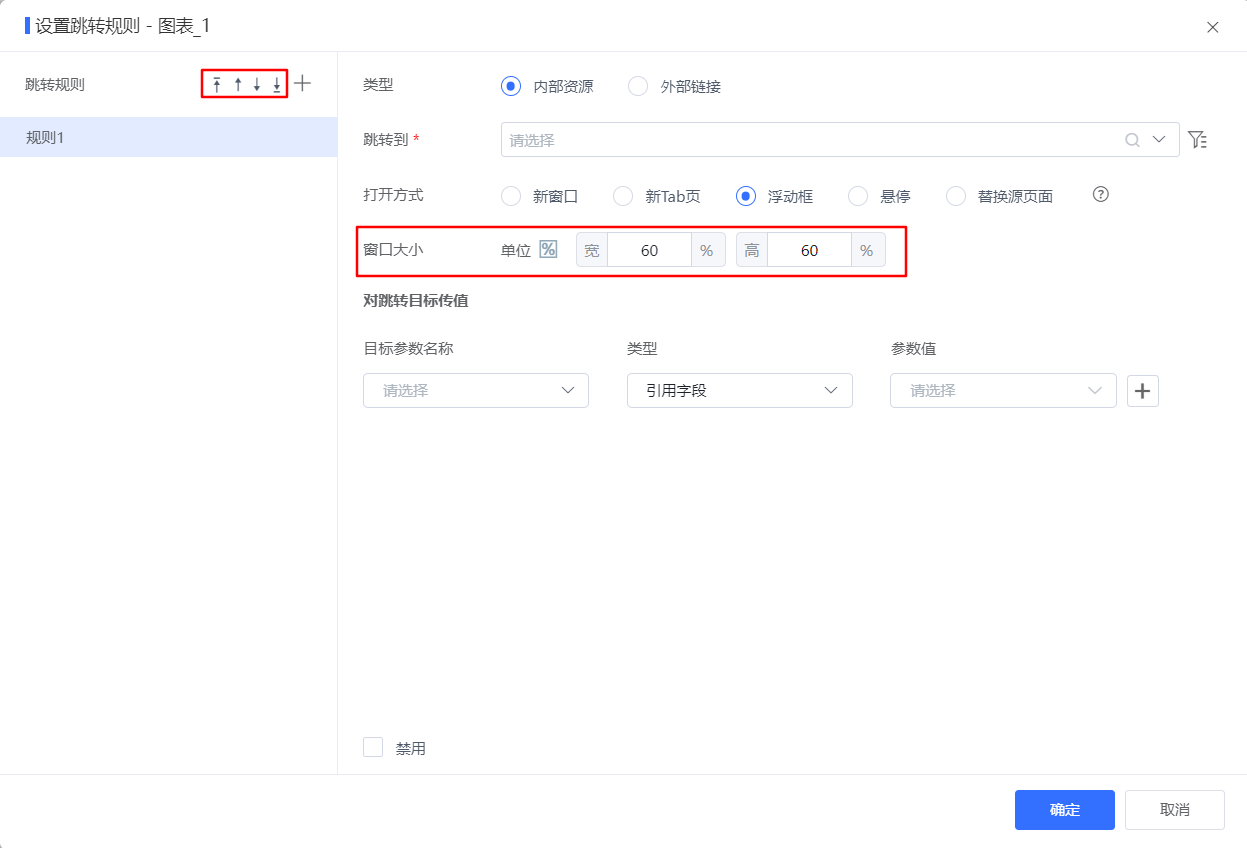Select 外部链接 radio button
This screenshot has width=1247, height=848.
point(638,86)
